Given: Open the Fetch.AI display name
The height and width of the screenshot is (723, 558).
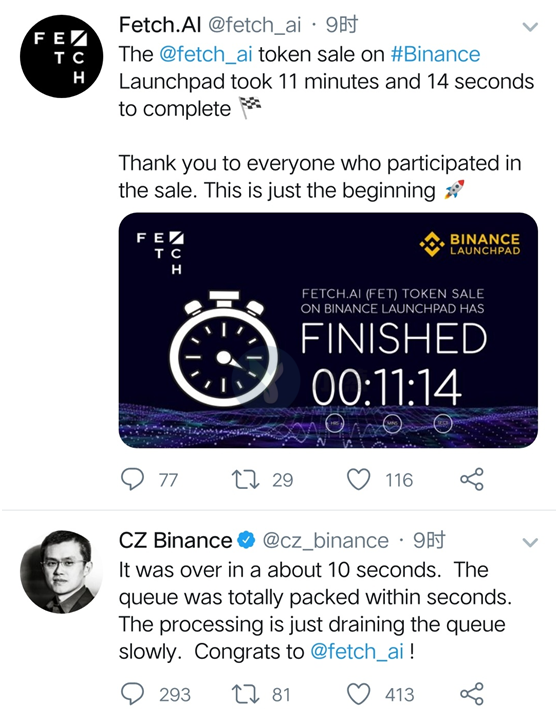Looking at the screenshot, I should click(160, 24).
